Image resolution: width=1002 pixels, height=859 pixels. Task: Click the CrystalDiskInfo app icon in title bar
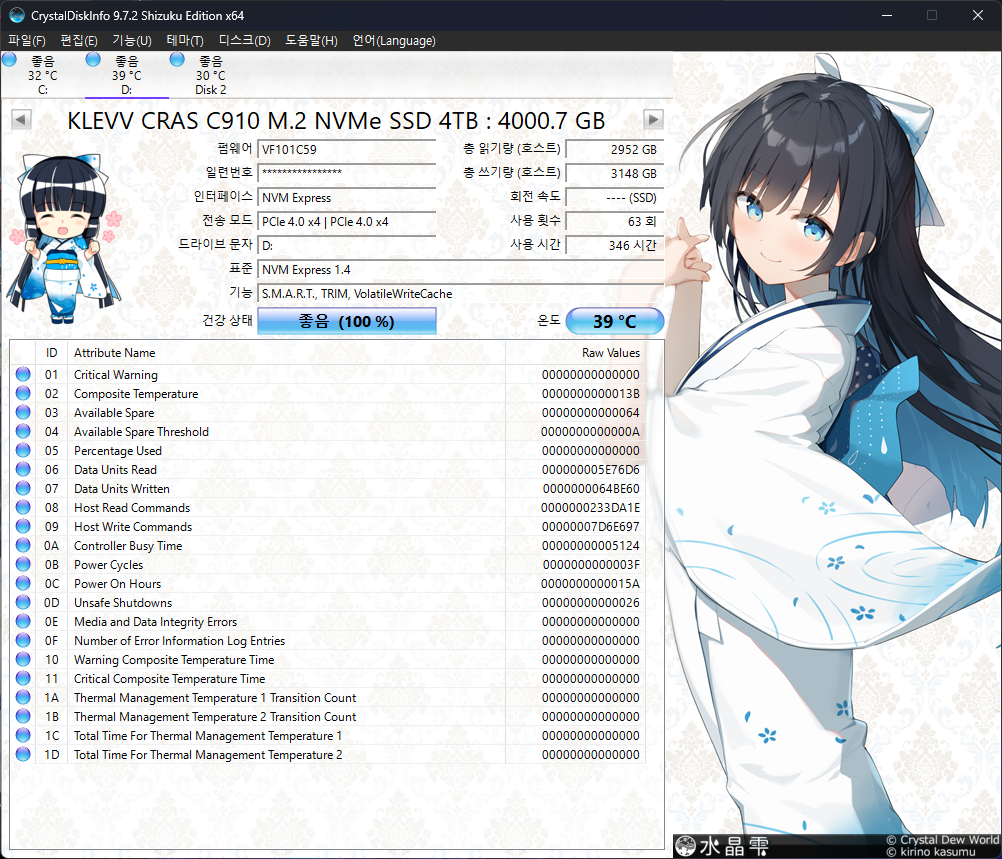click(x=16, y=16)
